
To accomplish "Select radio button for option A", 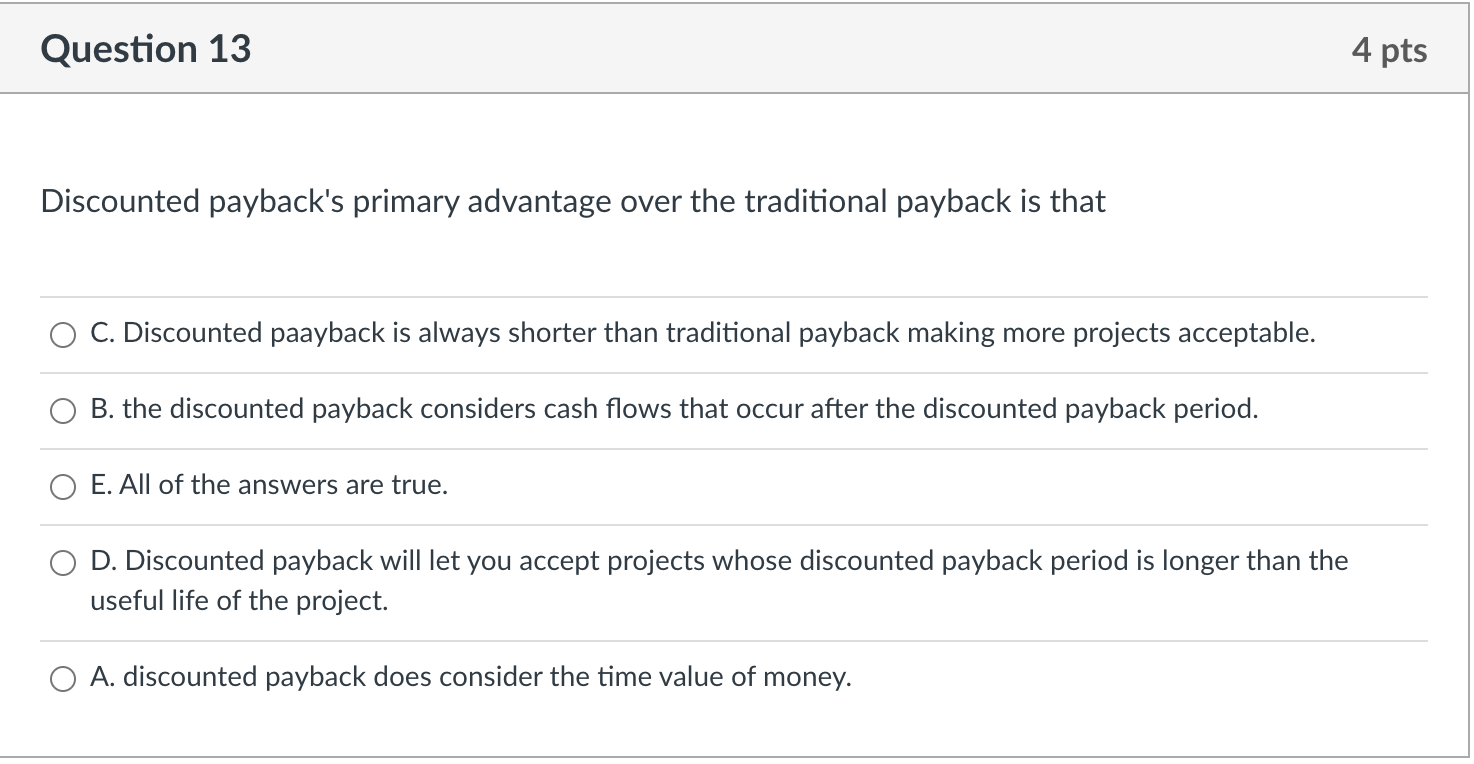I will 63,677.
